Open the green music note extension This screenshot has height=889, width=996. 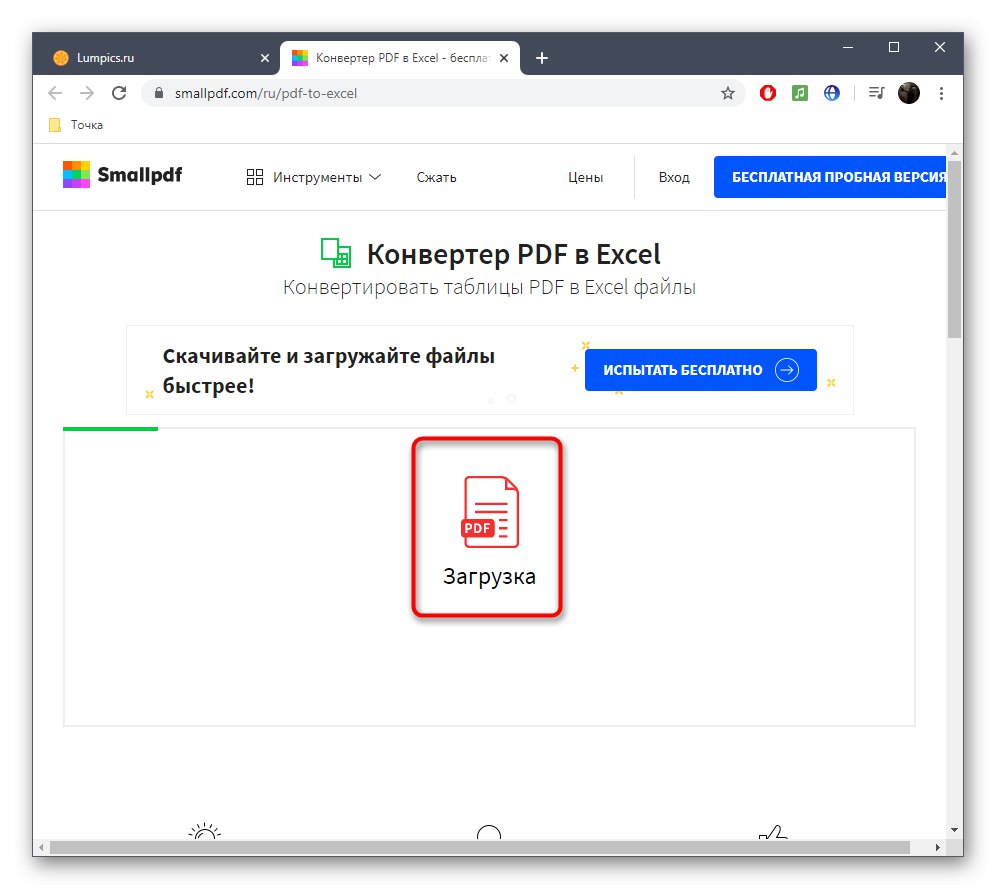point(799,92)
